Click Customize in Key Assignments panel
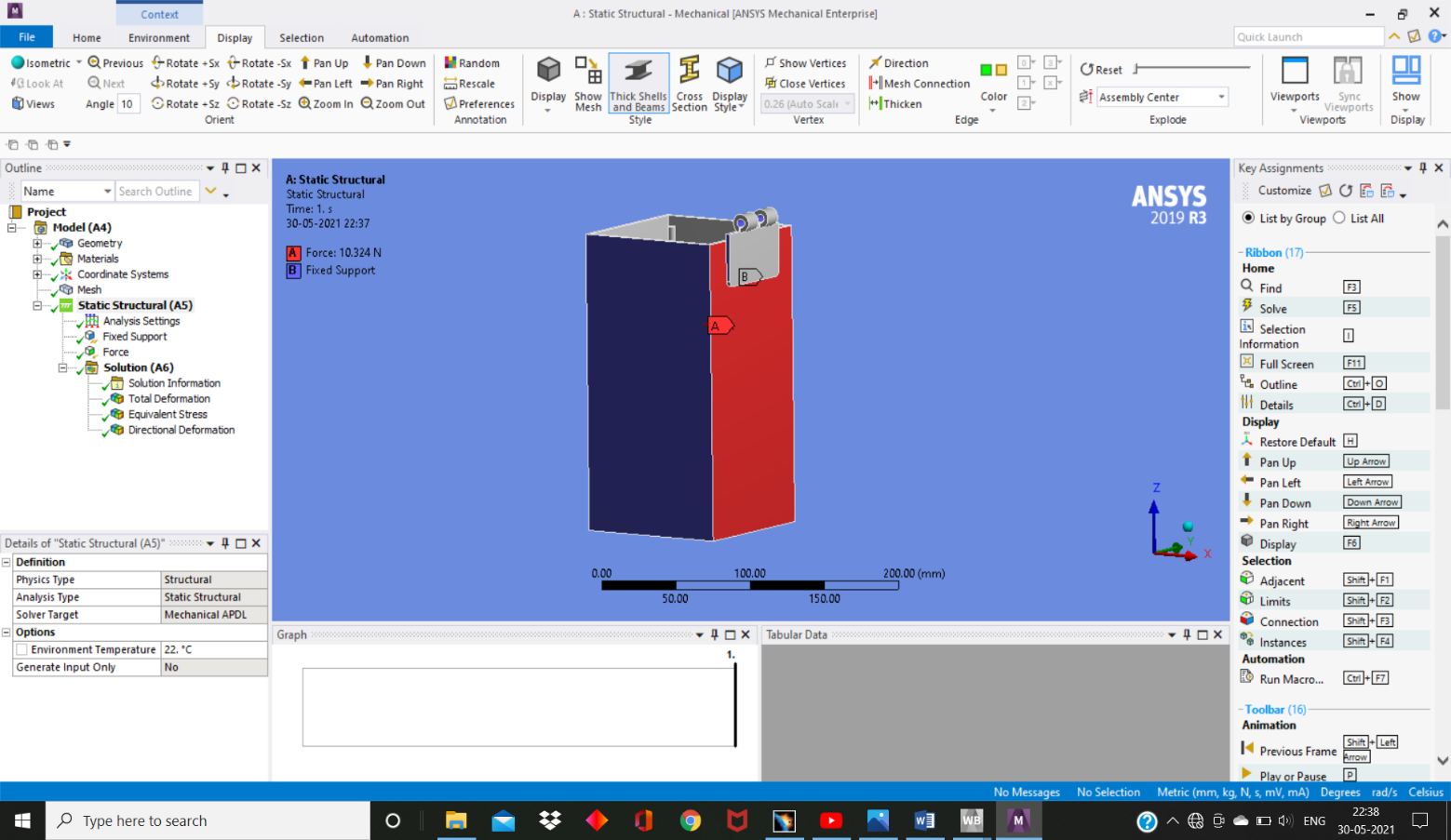The height and width of the screenshot is (840, 1451). click(x=1284, y=191)
